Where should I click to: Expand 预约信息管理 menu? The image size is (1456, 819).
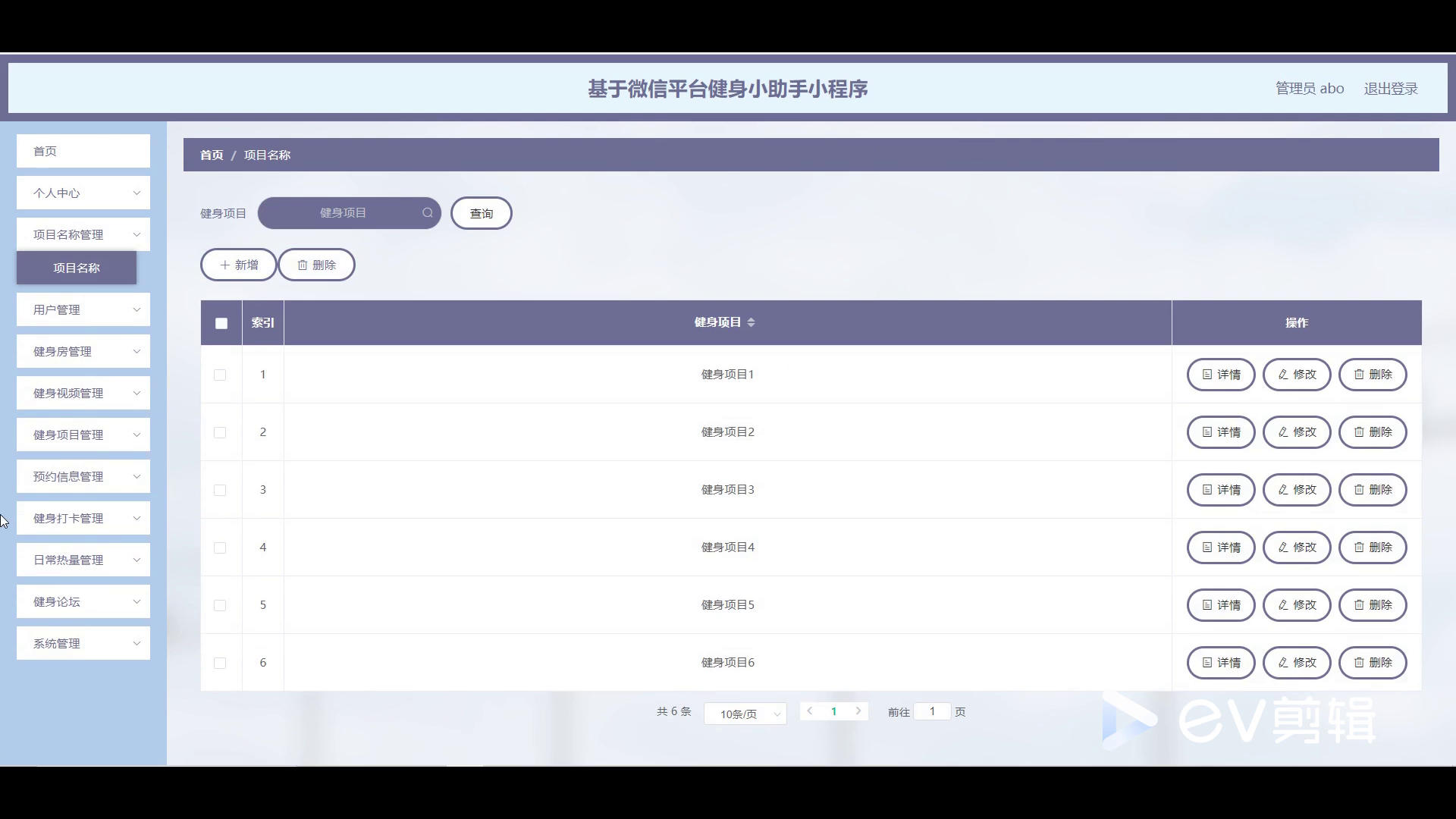[x=83, y=477]
